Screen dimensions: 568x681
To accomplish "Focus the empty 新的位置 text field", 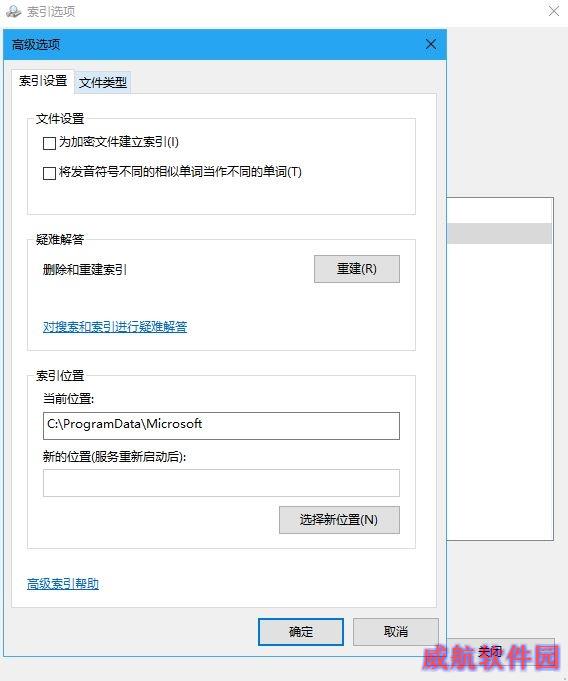I will pyautogui.click(x=221, y=483).
